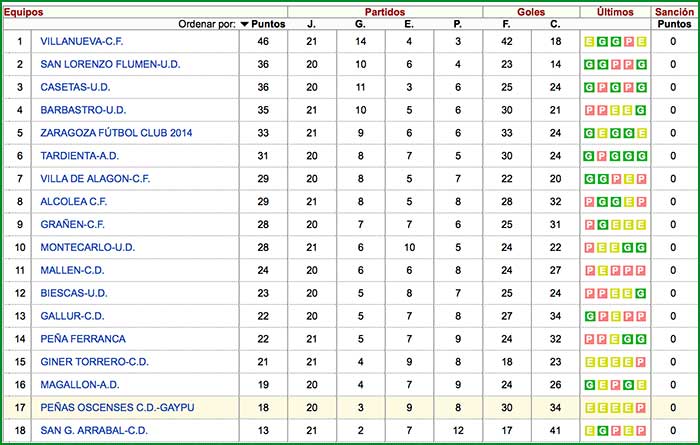Screen dimensions: 700x445
Task: Click the first yellow E badge for VILLANUEVA-C.F.
Action: pos(589,42)
